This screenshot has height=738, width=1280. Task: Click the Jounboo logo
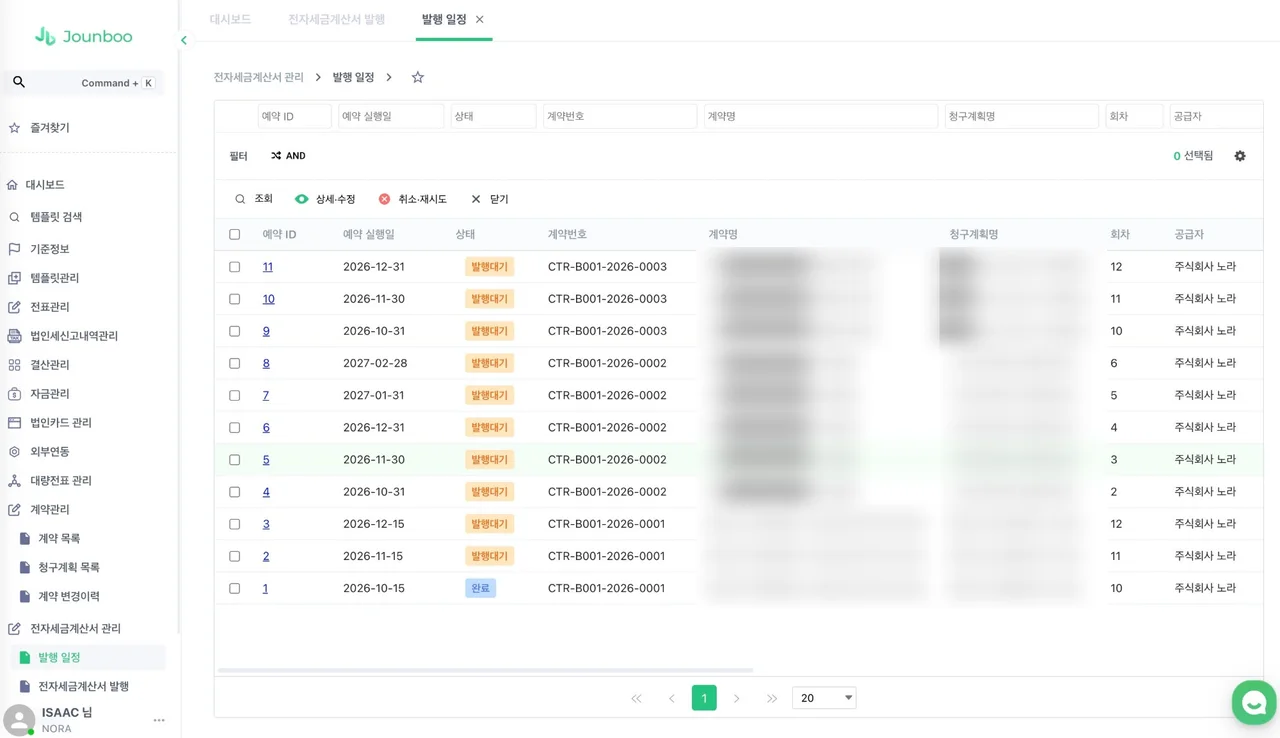(83, 36)
